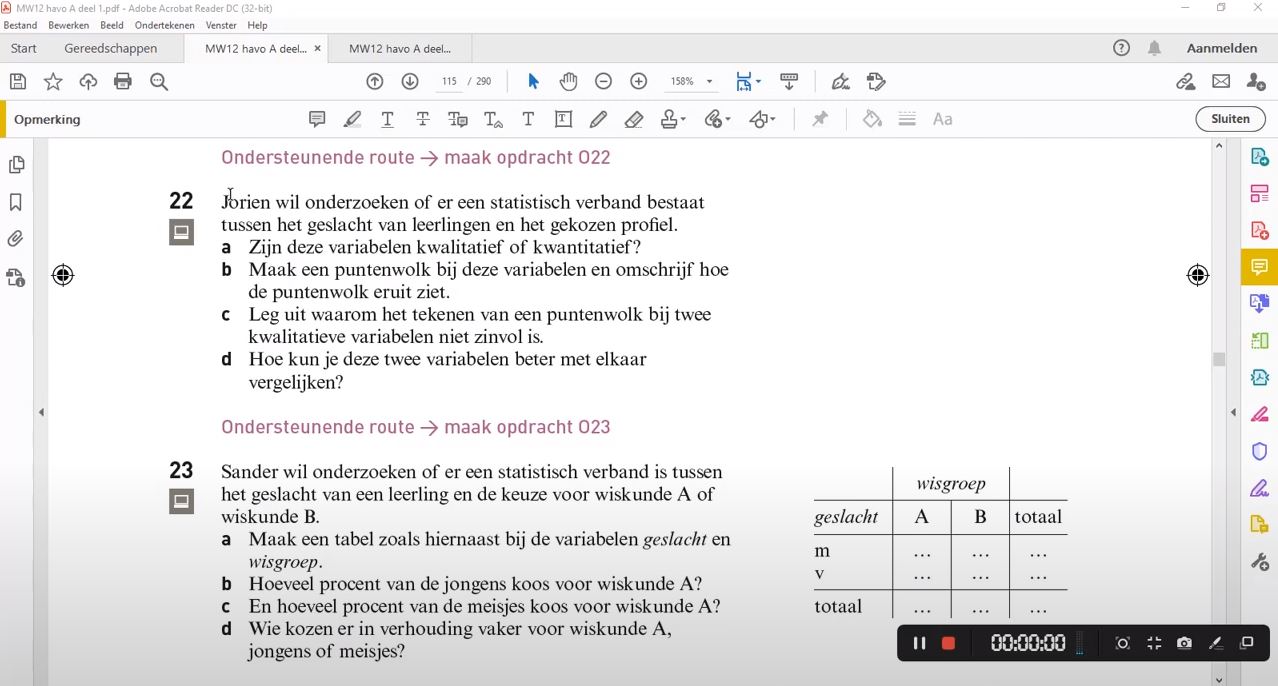Open the Bestand menu
The height and width of the screenshot is (686, 1278).
[21, 25]
